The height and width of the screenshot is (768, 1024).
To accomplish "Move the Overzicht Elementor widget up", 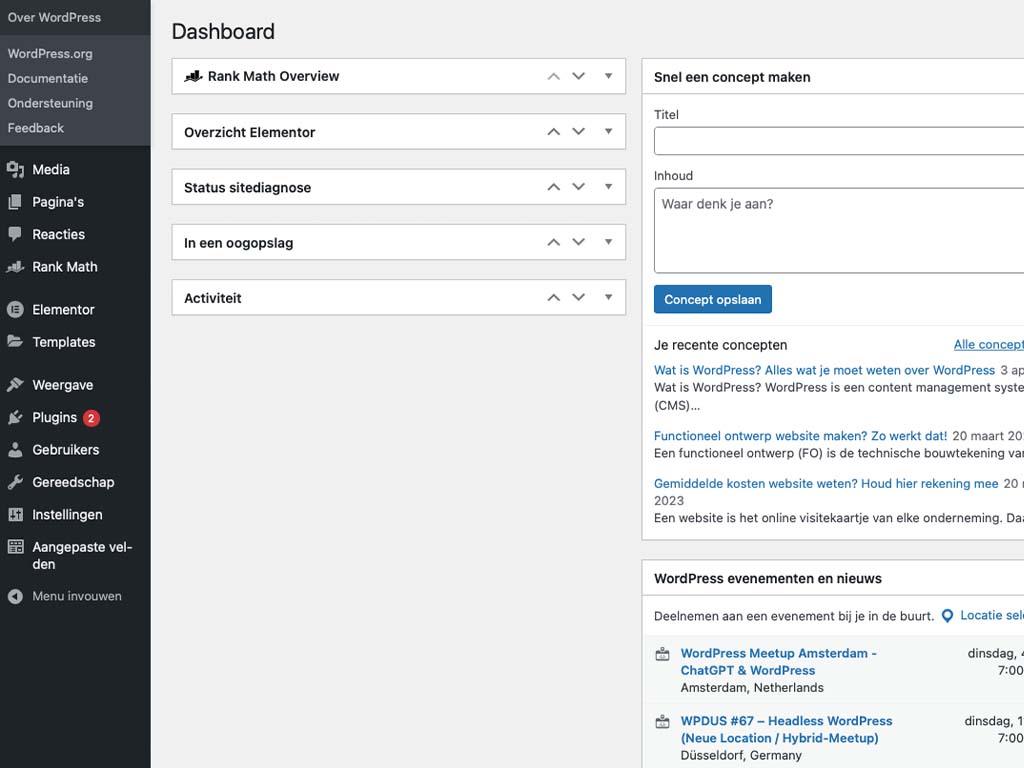I will click(552, 131).
